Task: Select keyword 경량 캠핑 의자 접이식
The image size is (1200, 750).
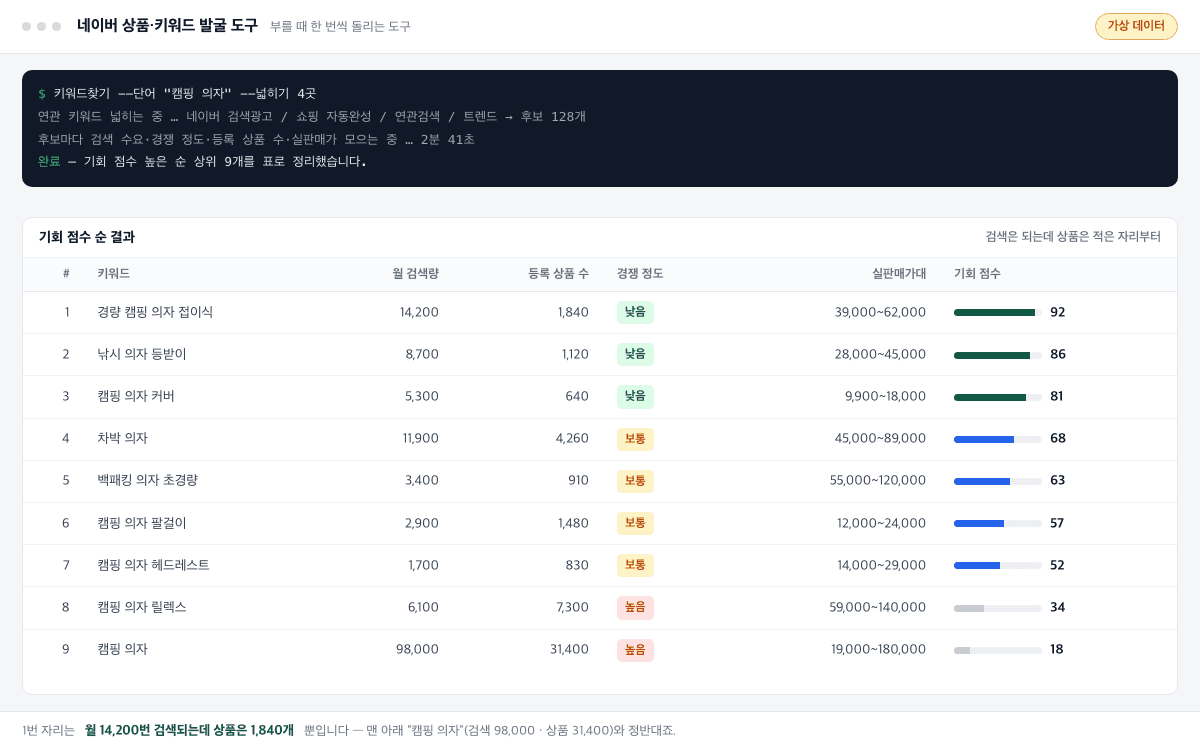Action: (x=155, y=312)
